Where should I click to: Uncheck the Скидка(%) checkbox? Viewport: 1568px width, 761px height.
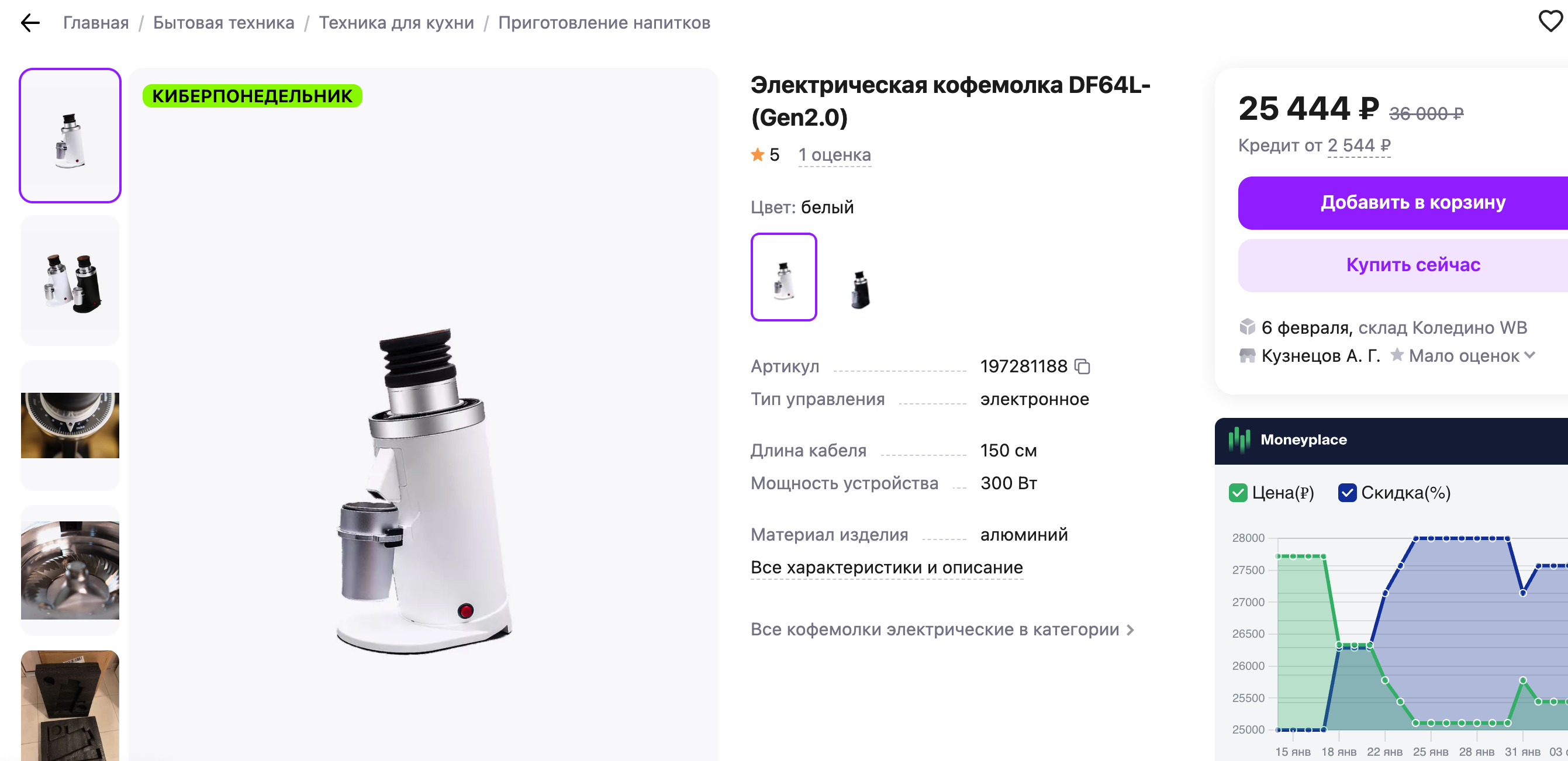[1347, 493]
